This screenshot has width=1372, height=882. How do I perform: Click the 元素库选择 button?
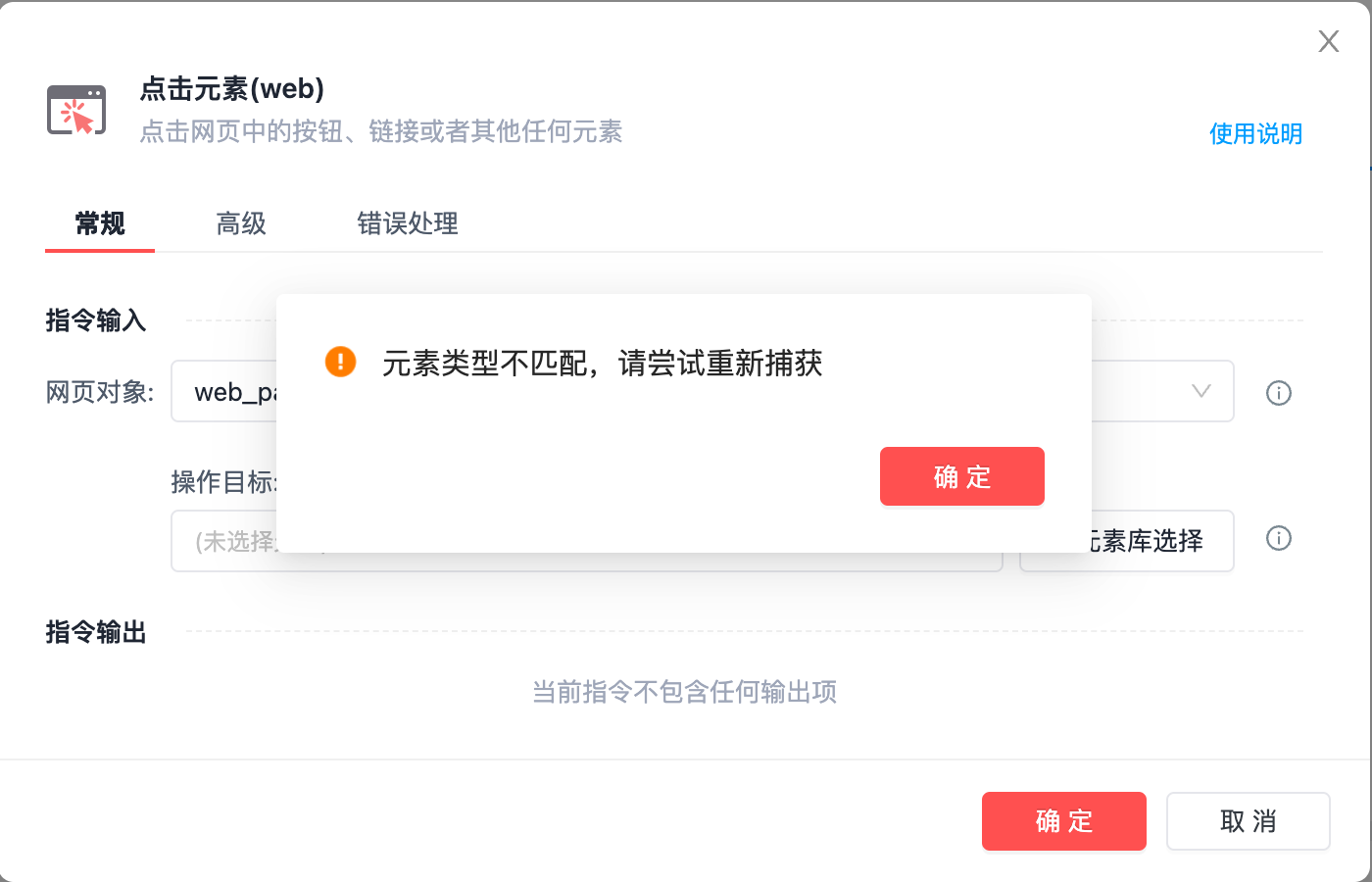1145,541
